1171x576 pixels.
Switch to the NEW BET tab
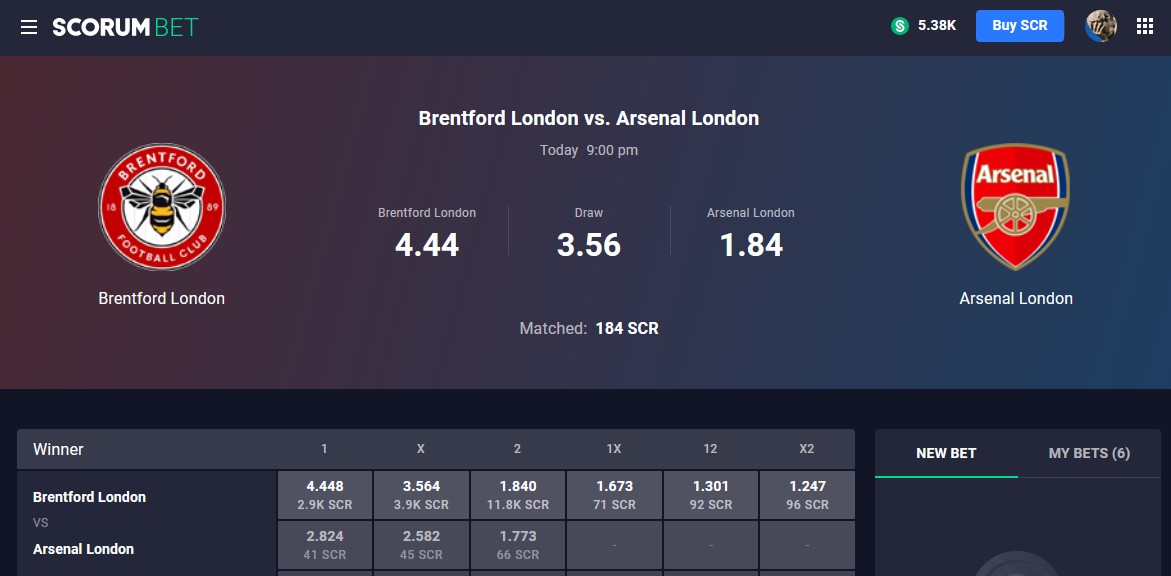point(946,453)
